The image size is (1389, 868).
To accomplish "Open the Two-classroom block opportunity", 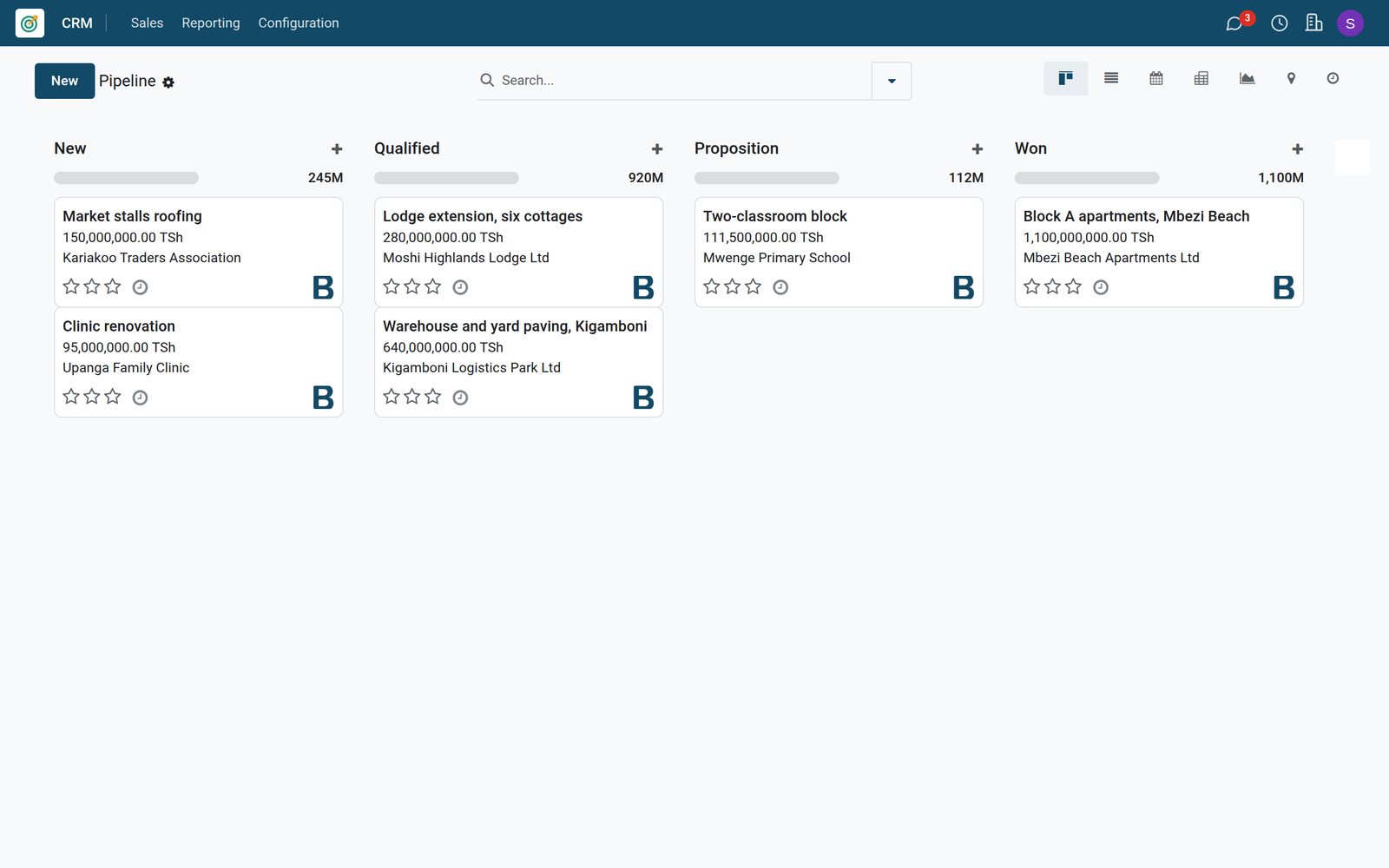I will click(839, 252).
